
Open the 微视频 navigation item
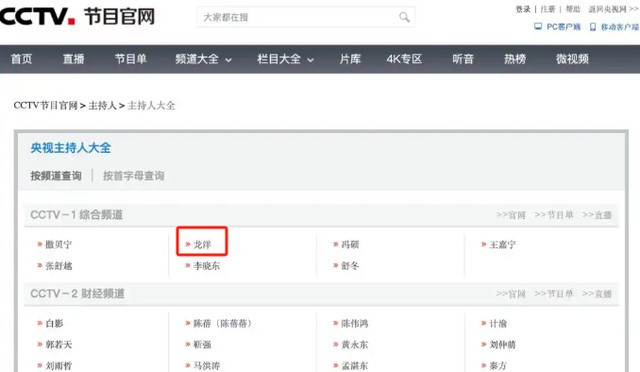pos(572,59)
